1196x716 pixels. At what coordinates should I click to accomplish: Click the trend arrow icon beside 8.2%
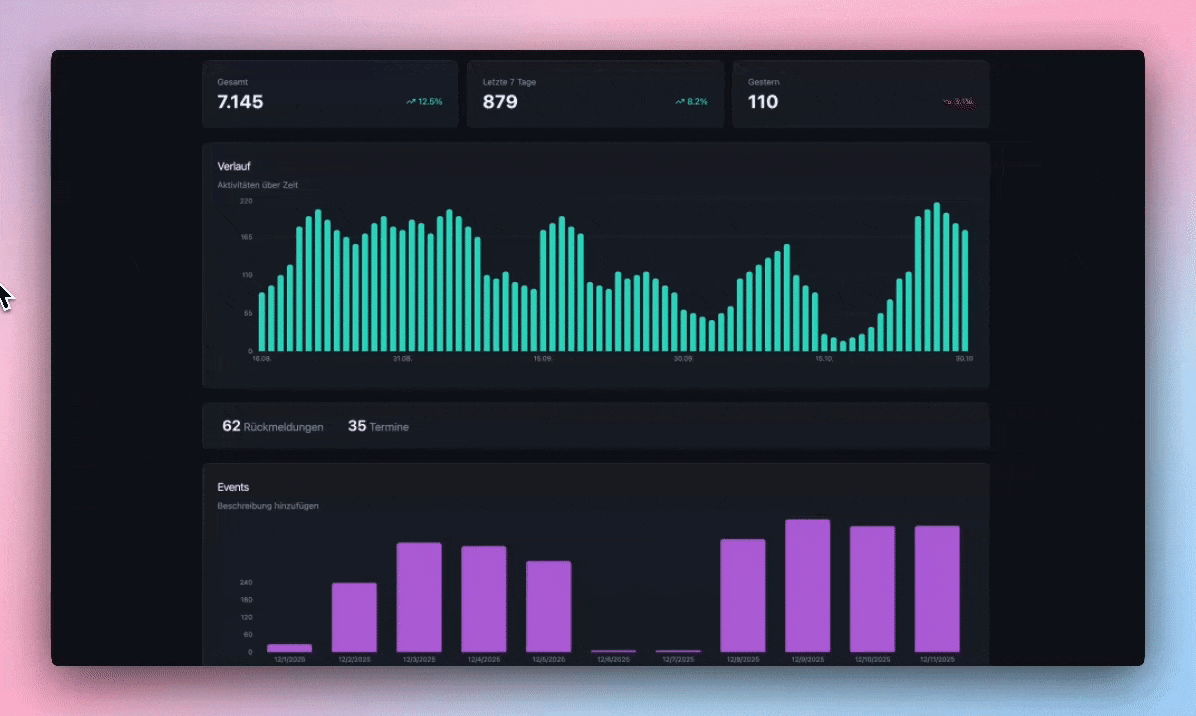coord(680,102)
